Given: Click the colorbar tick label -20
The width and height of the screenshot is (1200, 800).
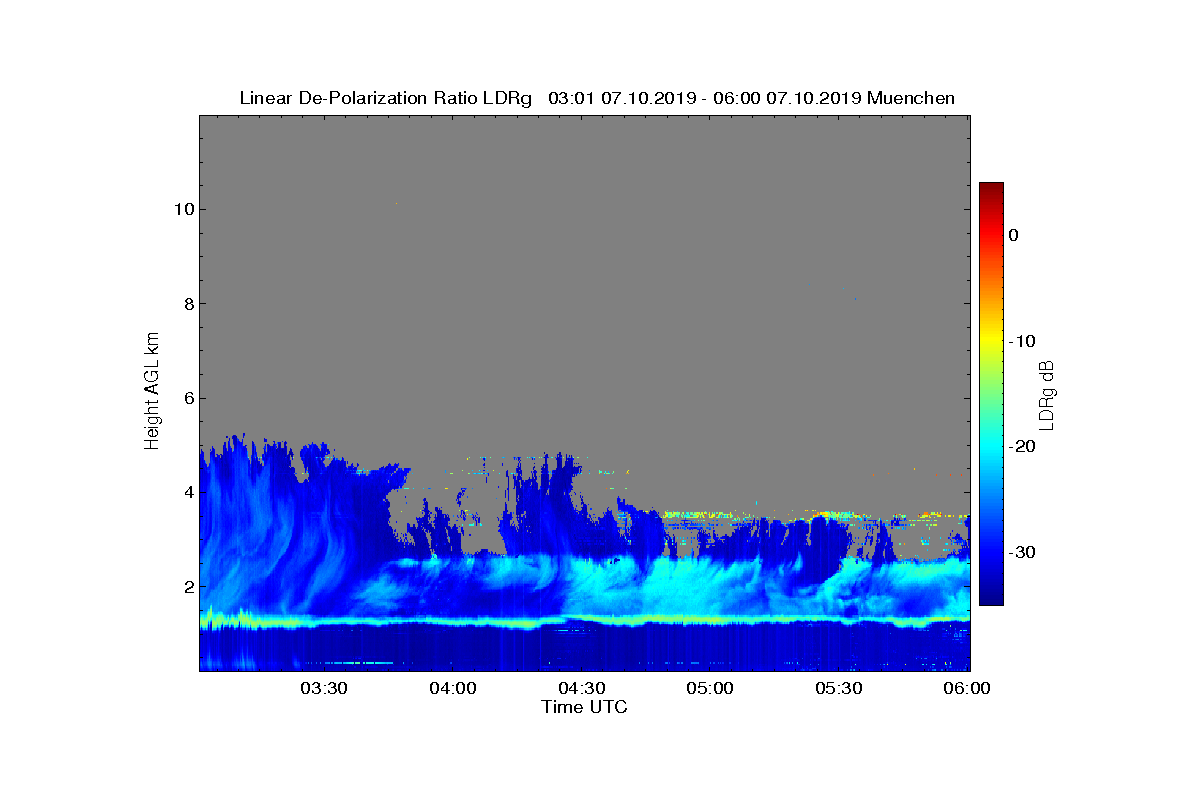Looking at the screenshot, I should coord(1021,446).
